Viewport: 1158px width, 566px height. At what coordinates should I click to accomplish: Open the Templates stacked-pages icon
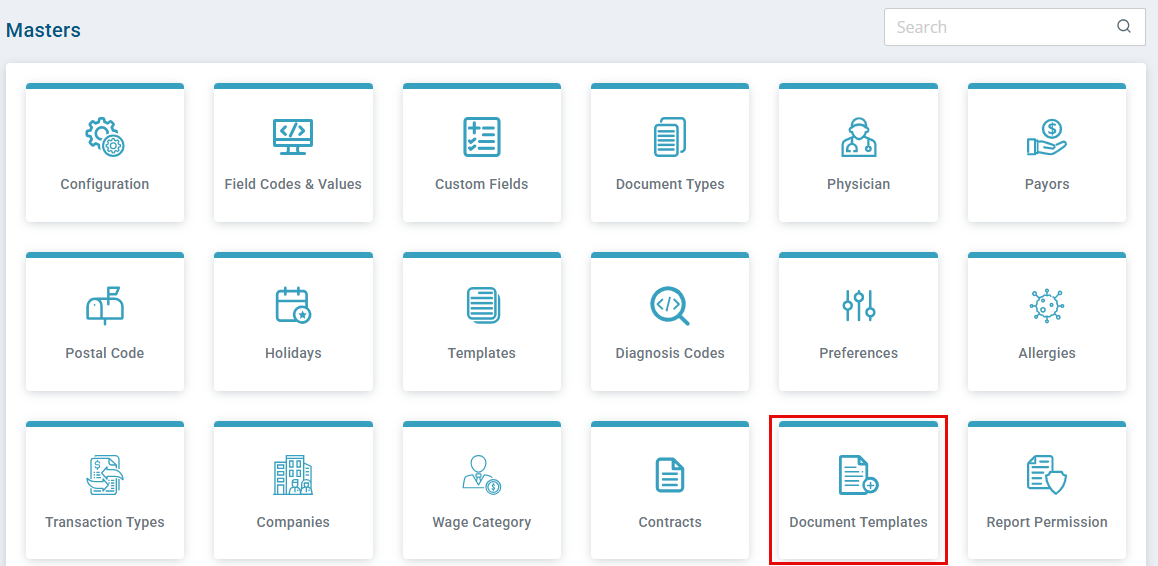[x=483, y=306]
